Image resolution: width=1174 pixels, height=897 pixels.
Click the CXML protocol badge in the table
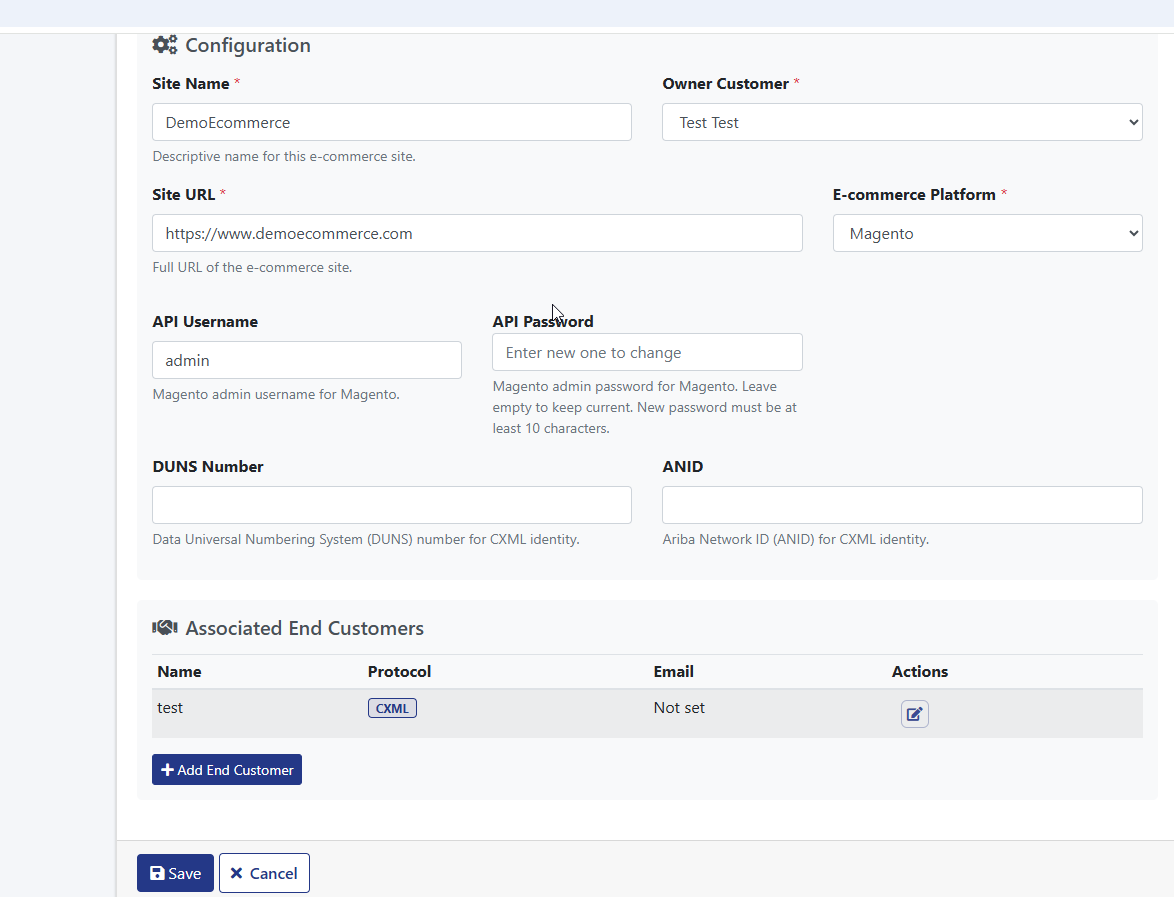[x=392, y=707]
